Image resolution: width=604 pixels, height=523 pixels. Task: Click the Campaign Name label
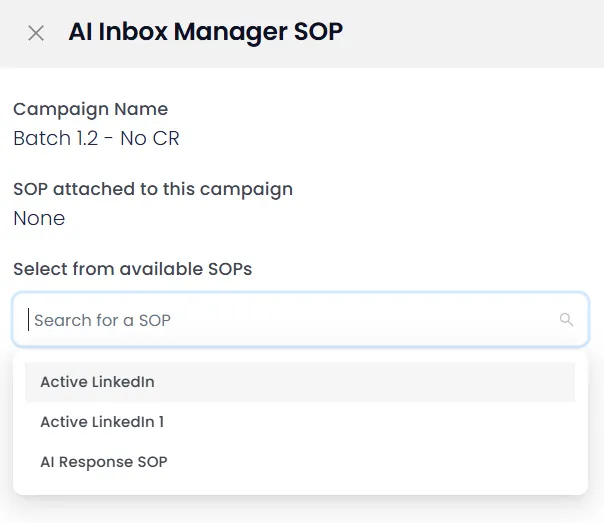coord(91,109)
